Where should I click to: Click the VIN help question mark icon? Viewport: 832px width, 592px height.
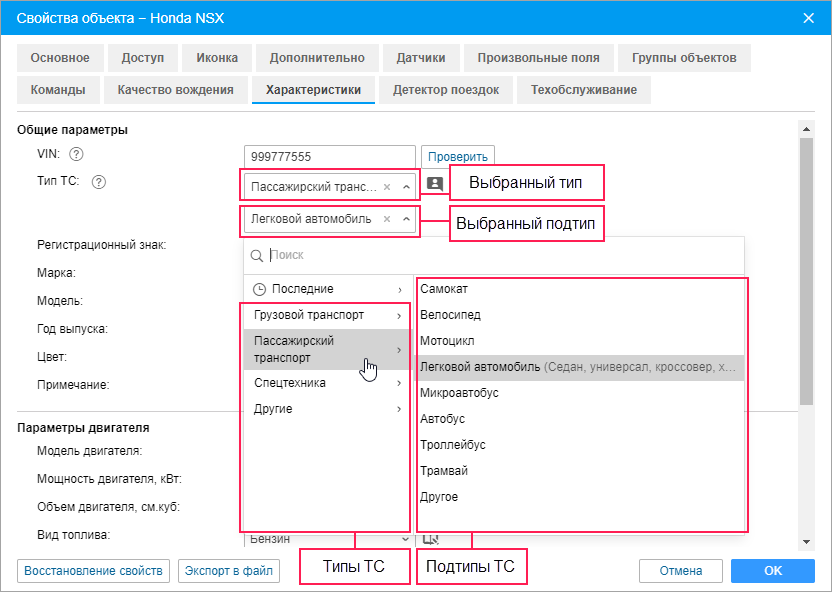click(x=76, y=154)
